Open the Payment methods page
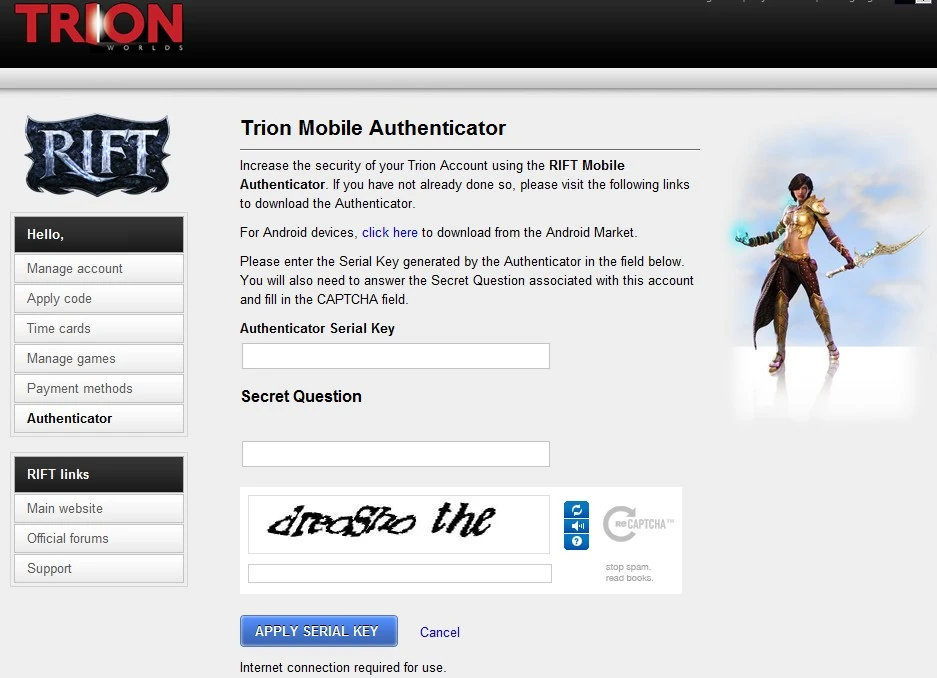This screenshot has height=678, width=937. coord(99,388)
